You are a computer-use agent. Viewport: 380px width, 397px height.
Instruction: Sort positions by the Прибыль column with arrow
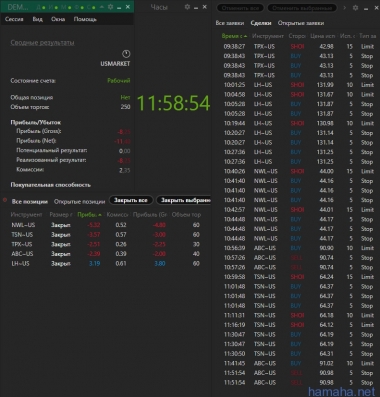point(89,215)
